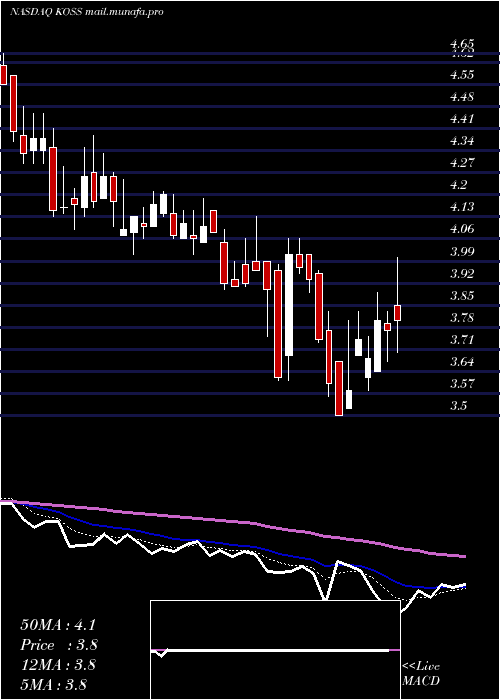Viewport: 500px width, 700px height.
Task: Click the 3.71 price axis label
Action: (462, 340)
